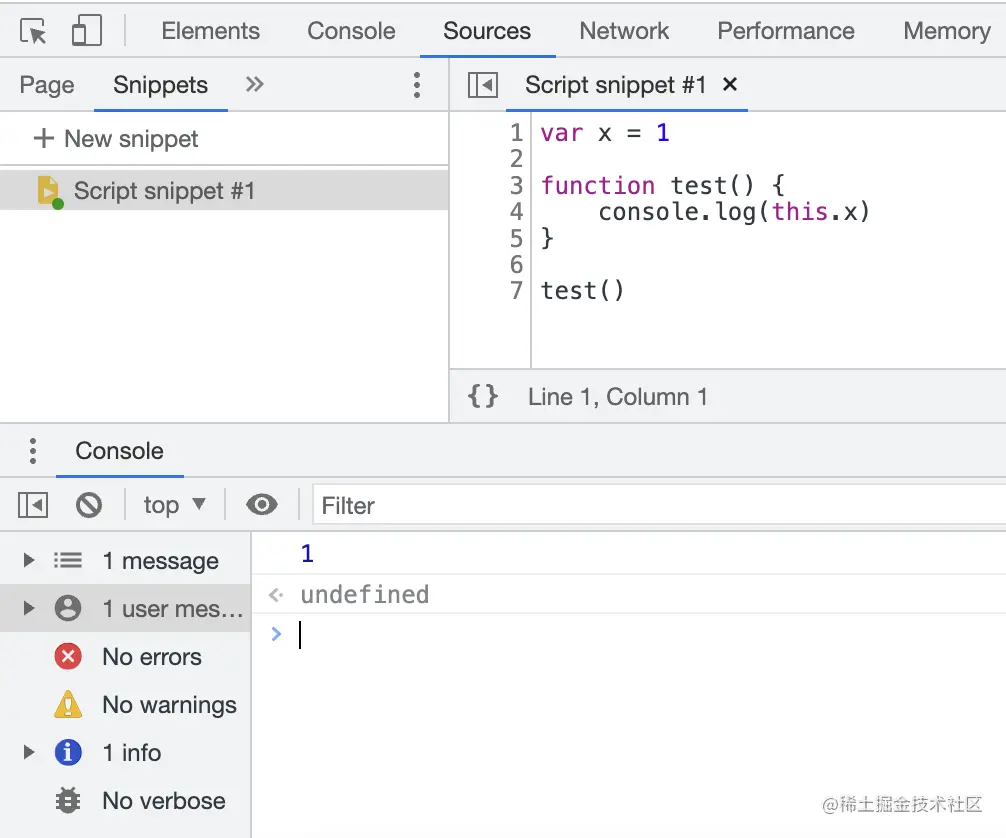Select the Page sidebar tab
The image size is (1006, 838).
coord(47,85)
